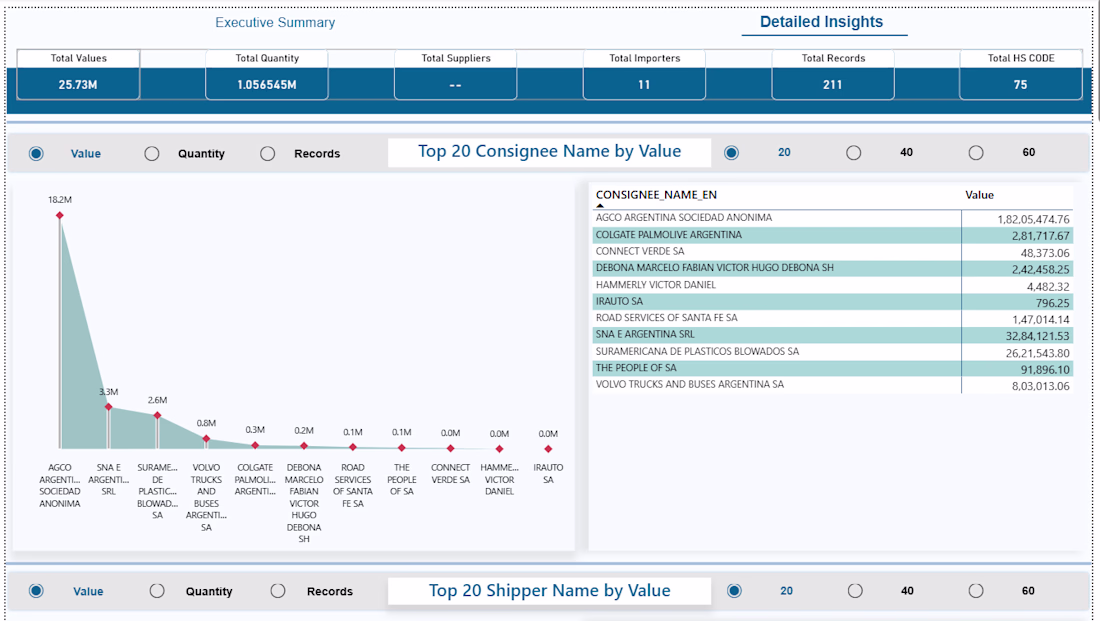
Task: Select ROAD SERVICES OF SANTA FE SA row
Action: [x=833, y=318]
